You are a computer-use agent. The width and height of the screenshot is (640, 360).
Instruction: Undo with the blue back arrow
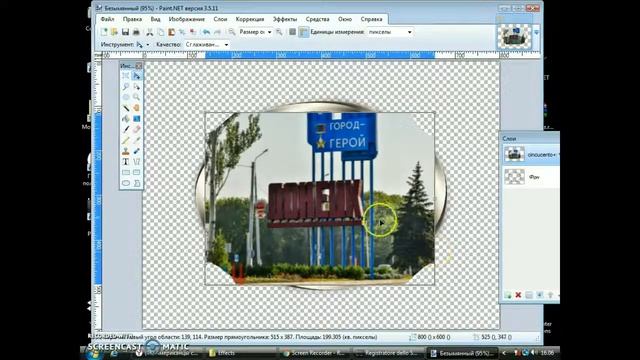(207, 32)
